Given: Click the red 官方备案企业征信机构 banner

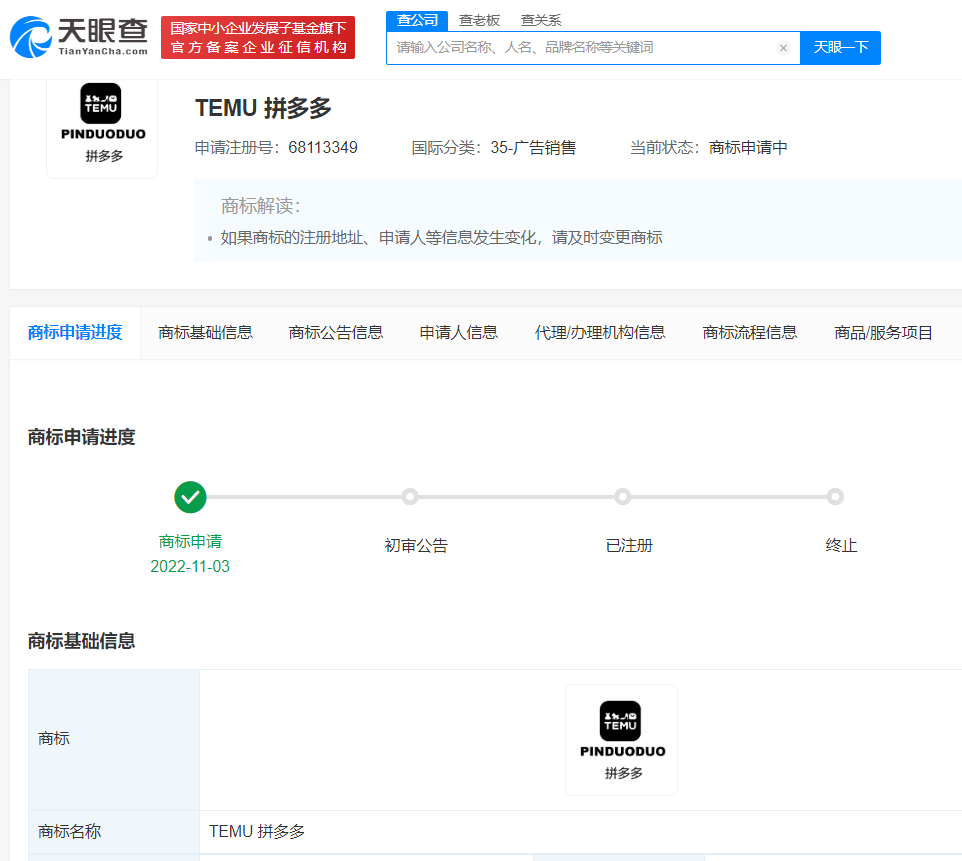Looking at the screenshot, I should tap(258, 37).
